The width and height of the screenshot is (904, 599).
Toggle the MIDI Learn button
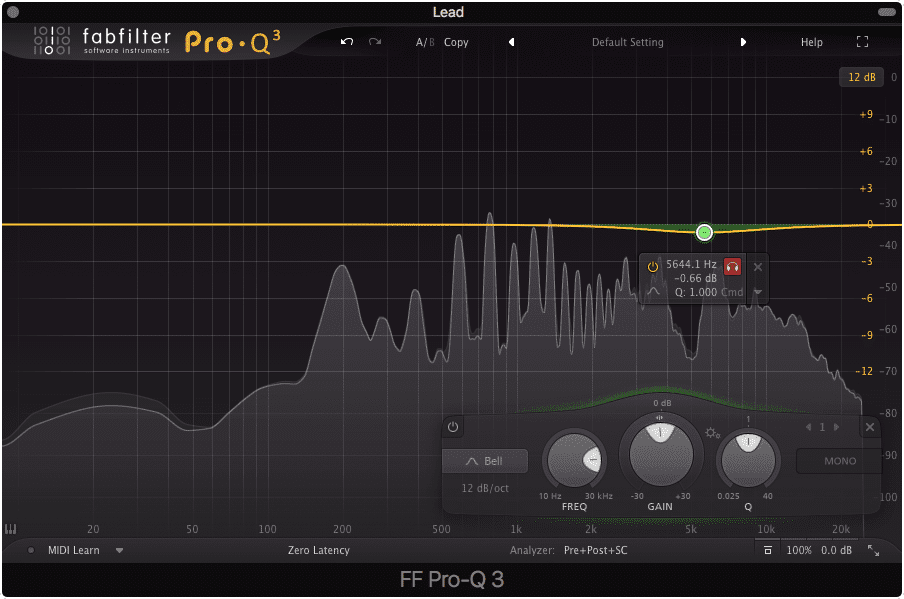click(x=73, y=550)
